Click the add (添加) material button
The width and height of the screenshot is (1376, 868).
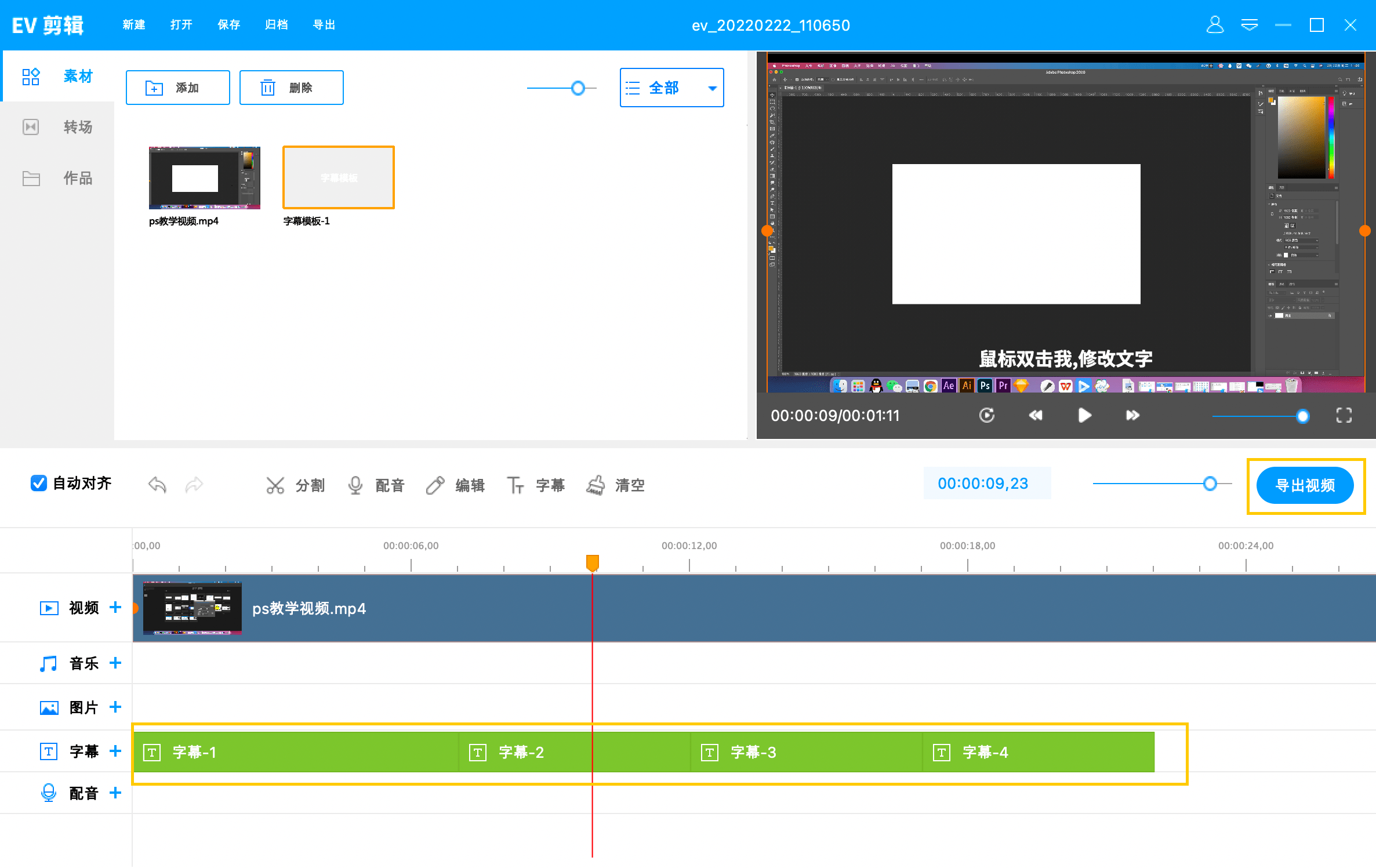point(177,88)
